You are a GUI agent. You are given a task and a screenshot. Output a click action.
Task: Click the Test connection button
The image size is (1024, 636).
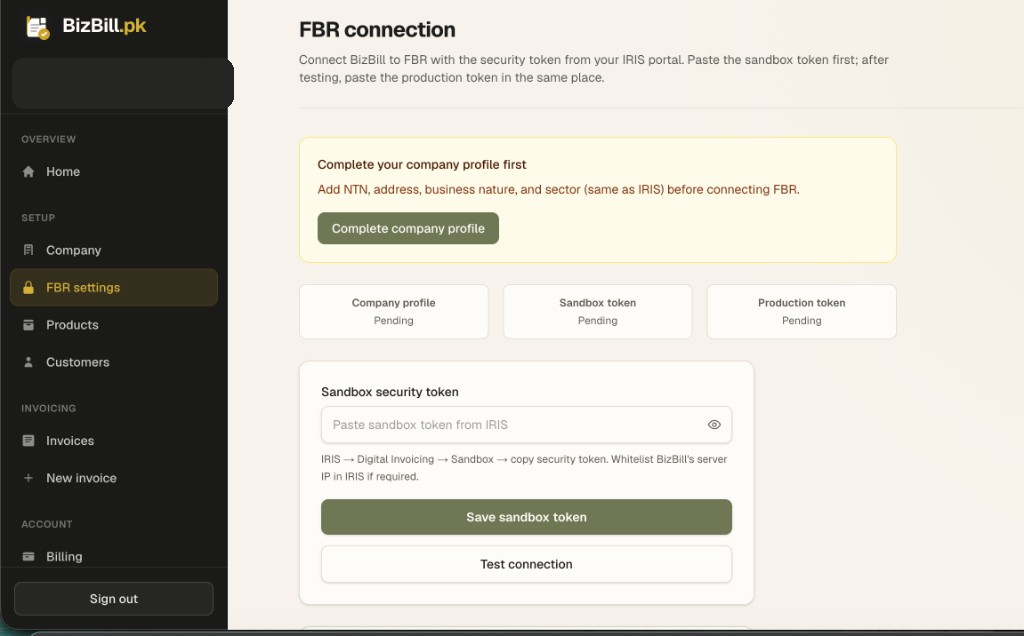click(526, 564)
